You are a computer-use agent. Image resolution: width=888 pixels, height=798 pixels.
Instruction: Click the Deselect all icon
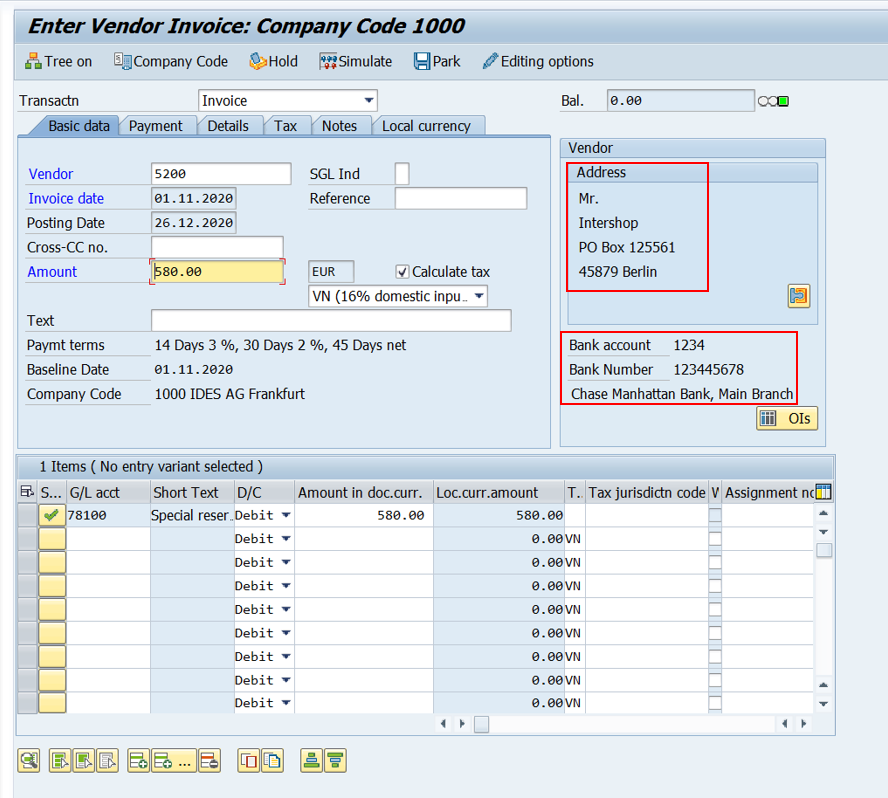pos(108,761)
